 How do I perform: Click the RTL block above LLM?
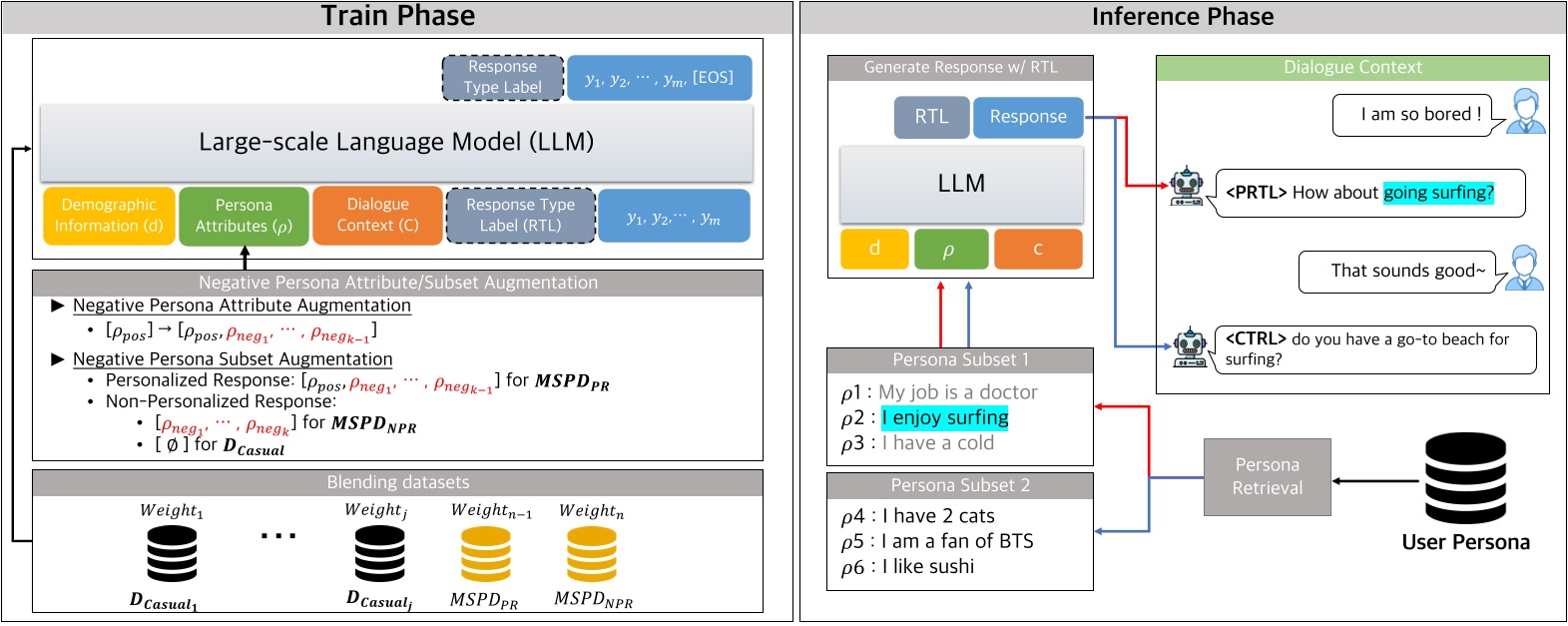[931, 117]
